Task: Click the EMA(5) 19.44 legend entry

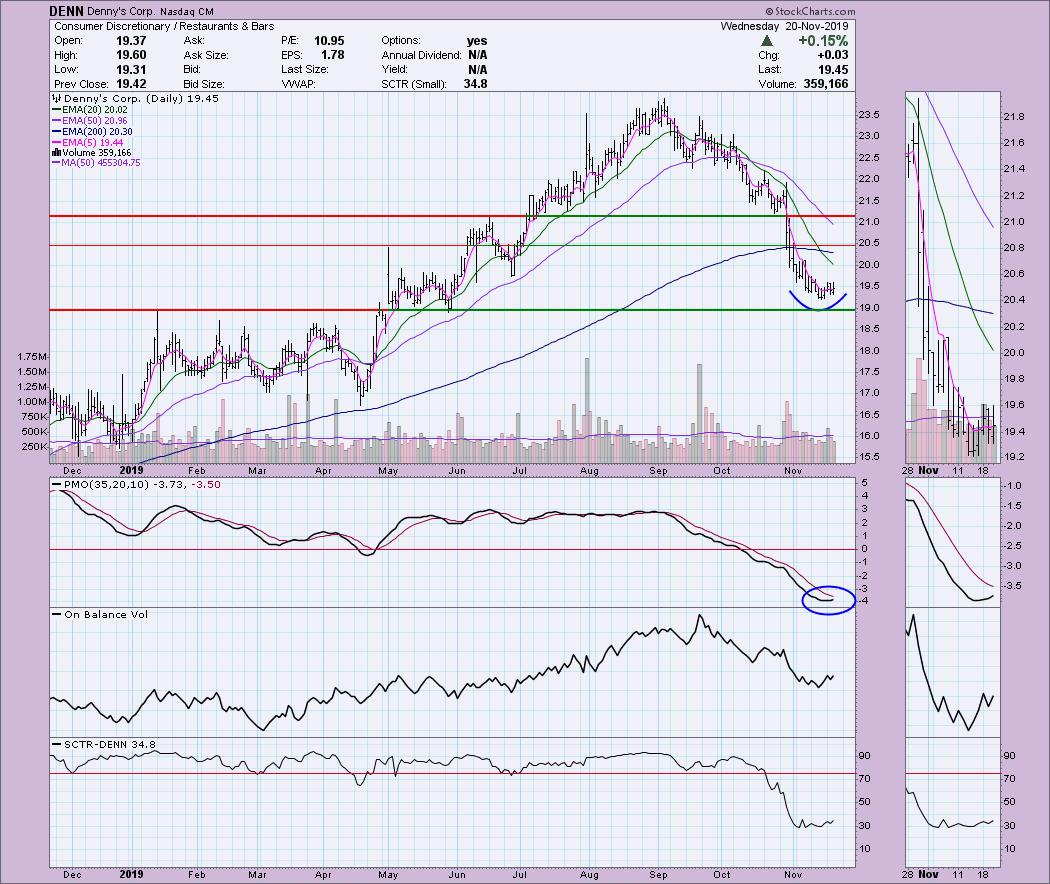Action: [88, 142]
